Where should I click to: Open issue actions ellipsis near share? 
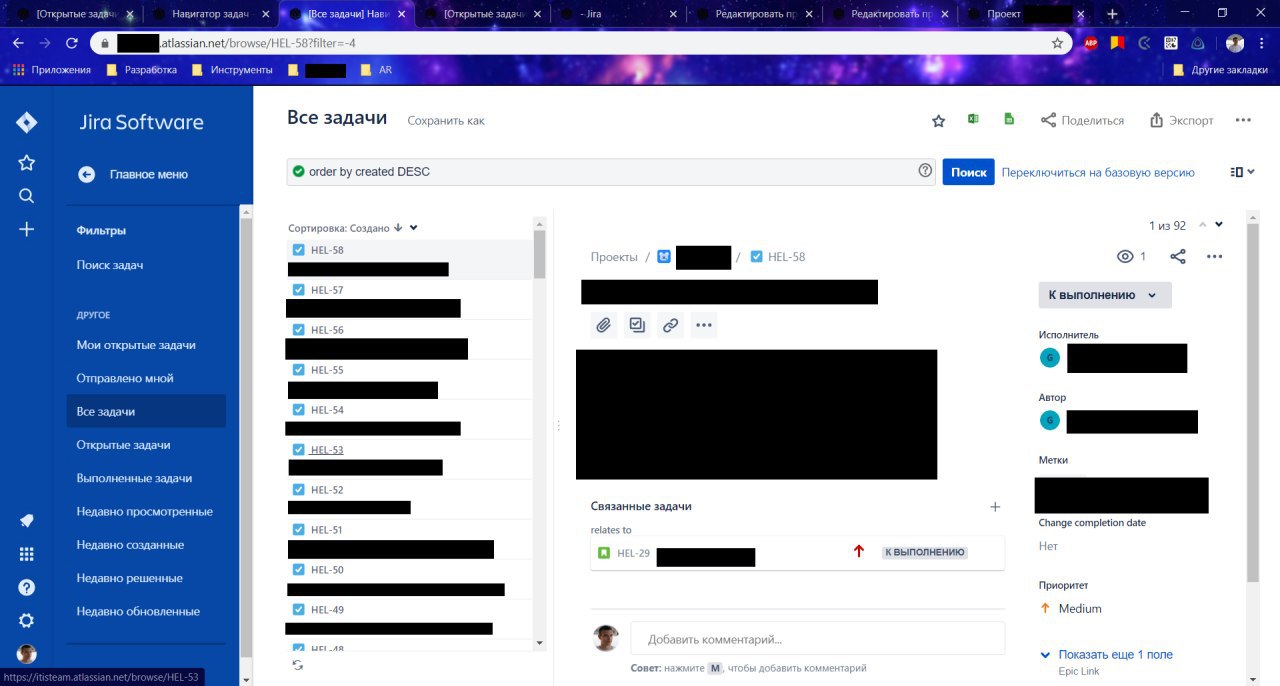tap(1215, 257)
